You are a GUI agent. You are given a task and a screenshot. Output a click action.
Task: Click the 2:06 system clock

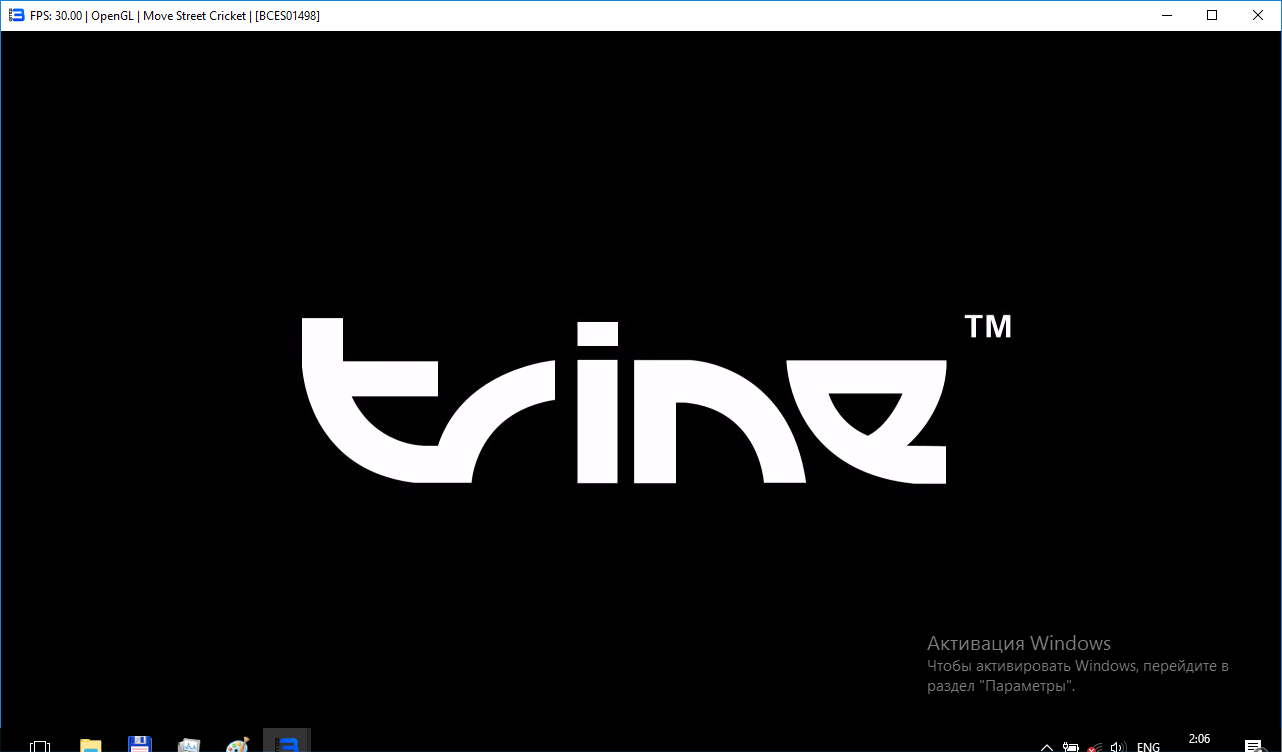coord(1199,740)
